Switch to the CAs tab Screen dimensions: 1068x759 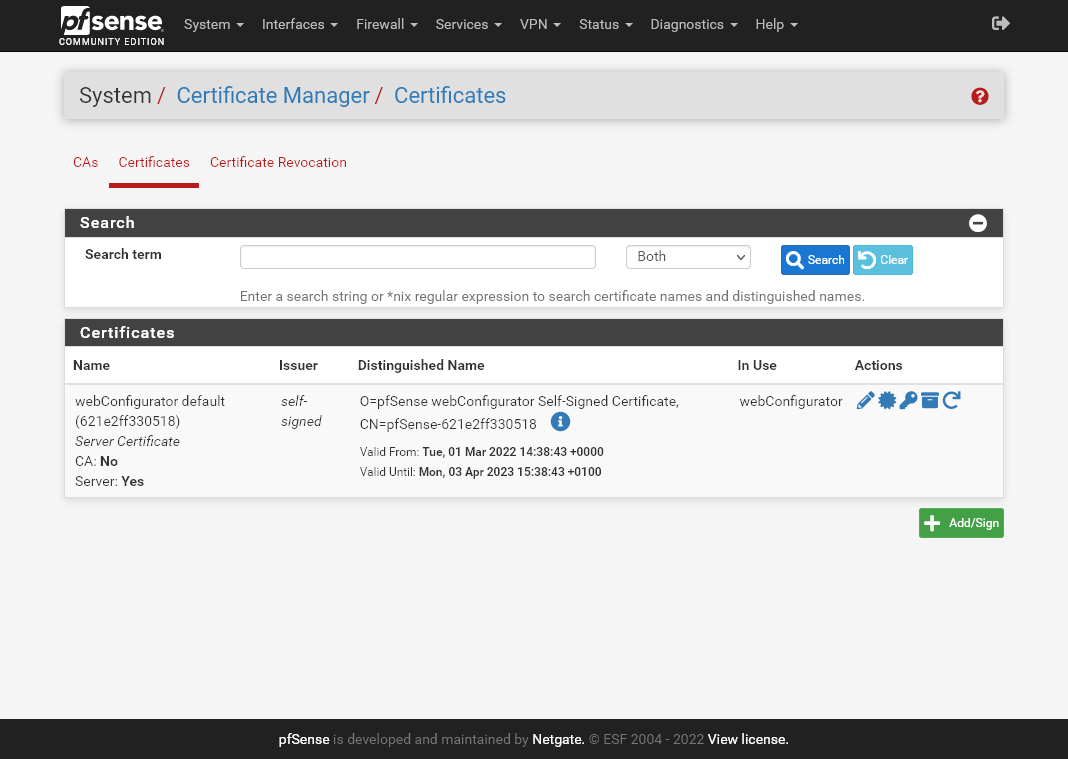pos(85,162)
